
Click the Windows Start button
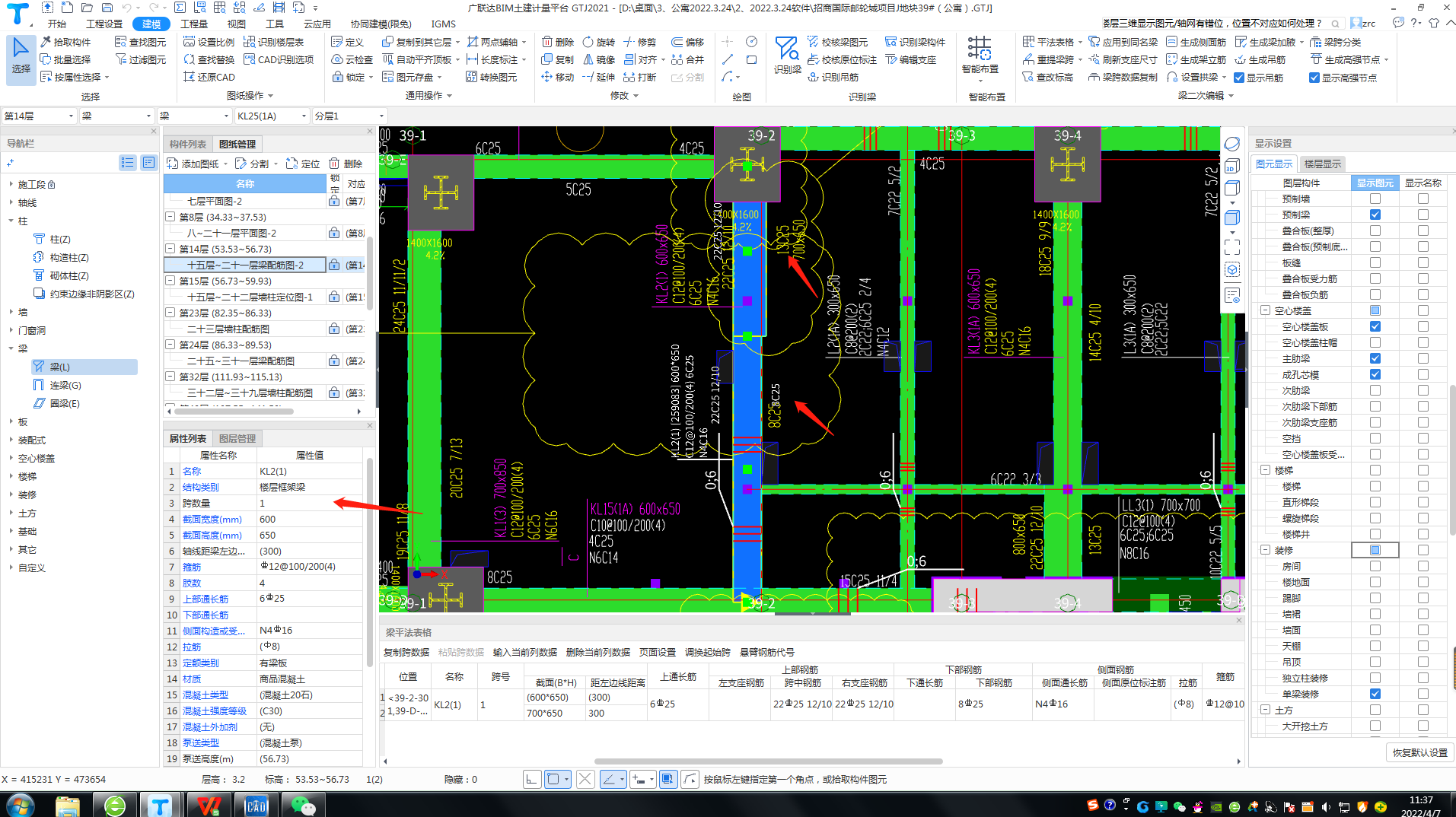tap(20, 805)
